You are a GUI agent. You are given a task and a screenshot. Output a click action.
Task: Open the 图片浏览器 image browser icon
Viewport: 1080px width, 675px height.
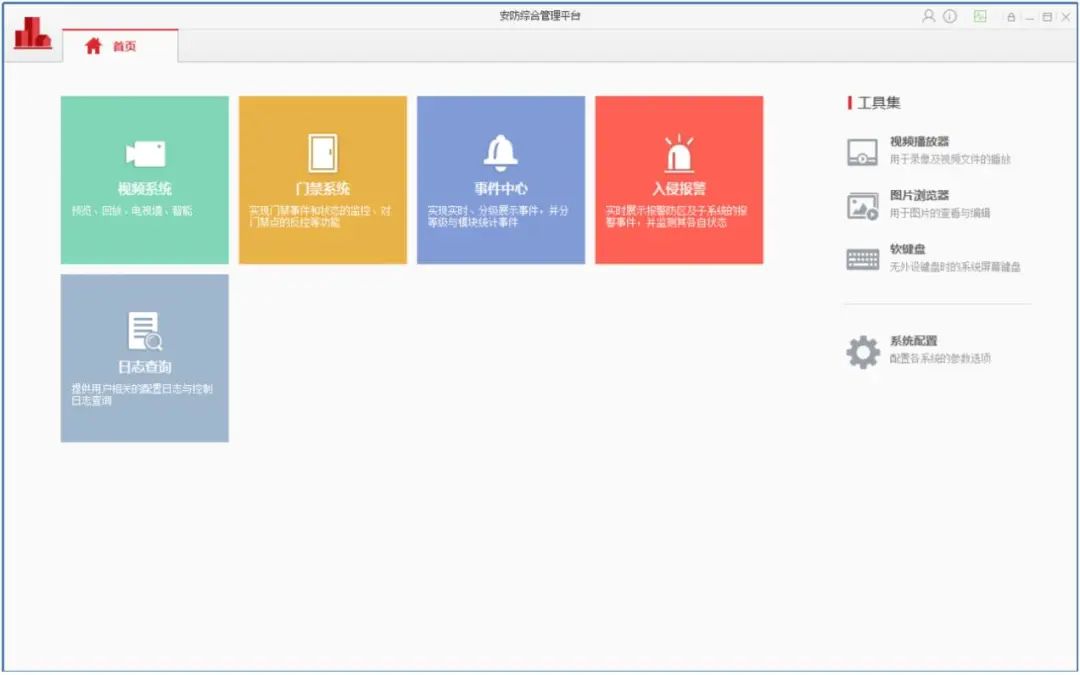point(861,203)
